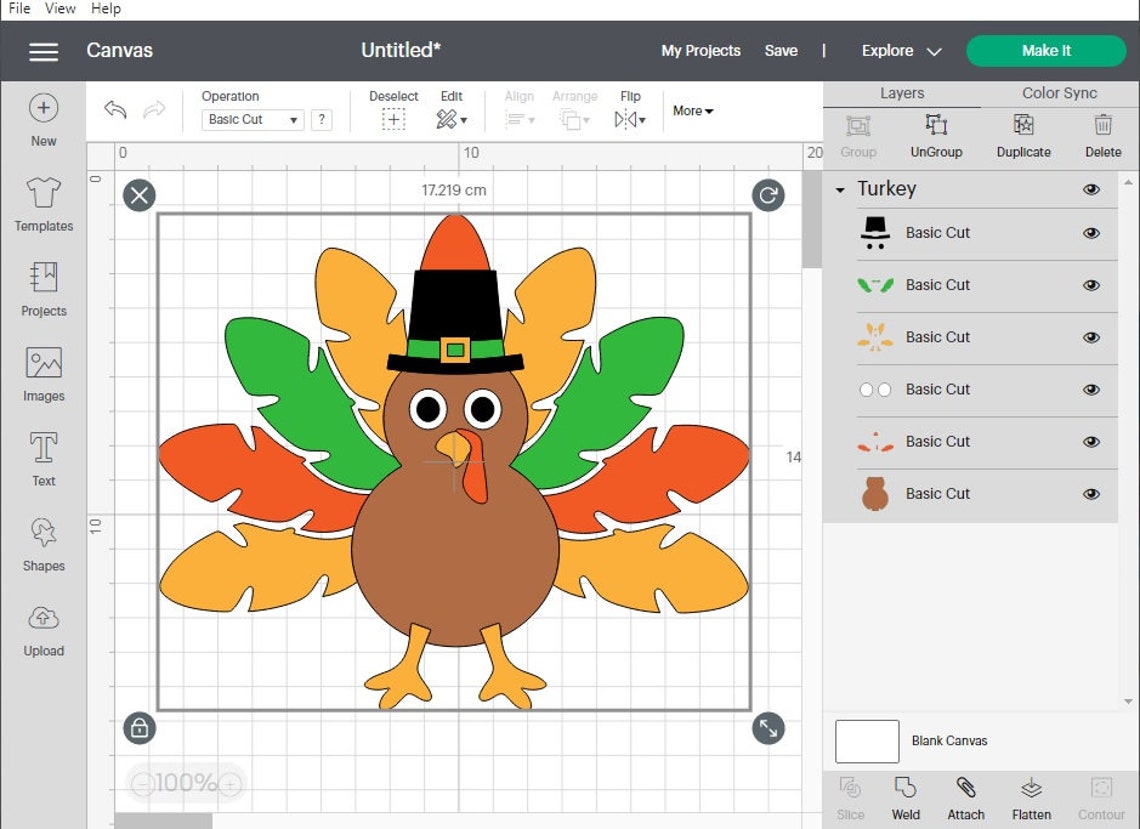The height and width of the screenshot is (829, 1140).
Task: Switch to the Color Sync tab
Action: (1057, 92)
